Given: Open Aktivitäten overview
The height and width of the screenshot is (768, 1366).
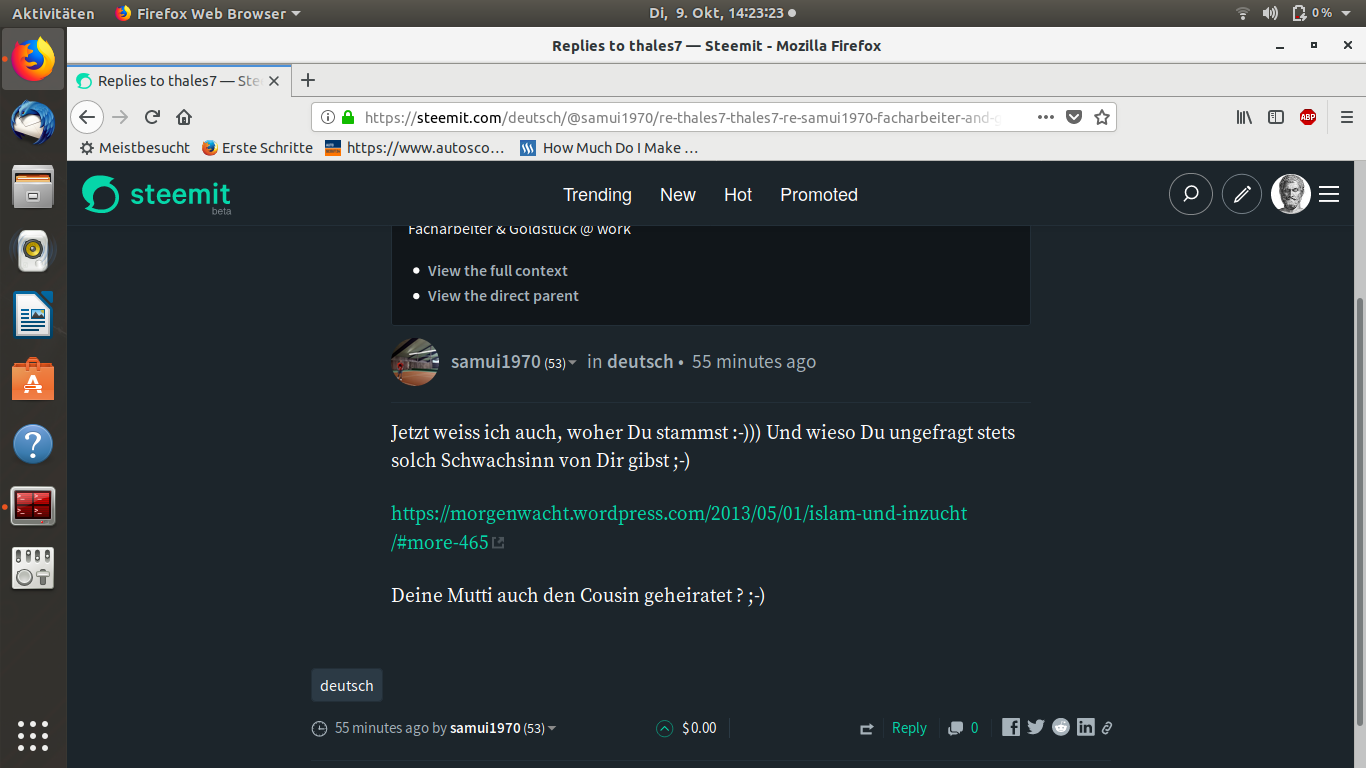Looking at the screenshot, I should 53,13.
